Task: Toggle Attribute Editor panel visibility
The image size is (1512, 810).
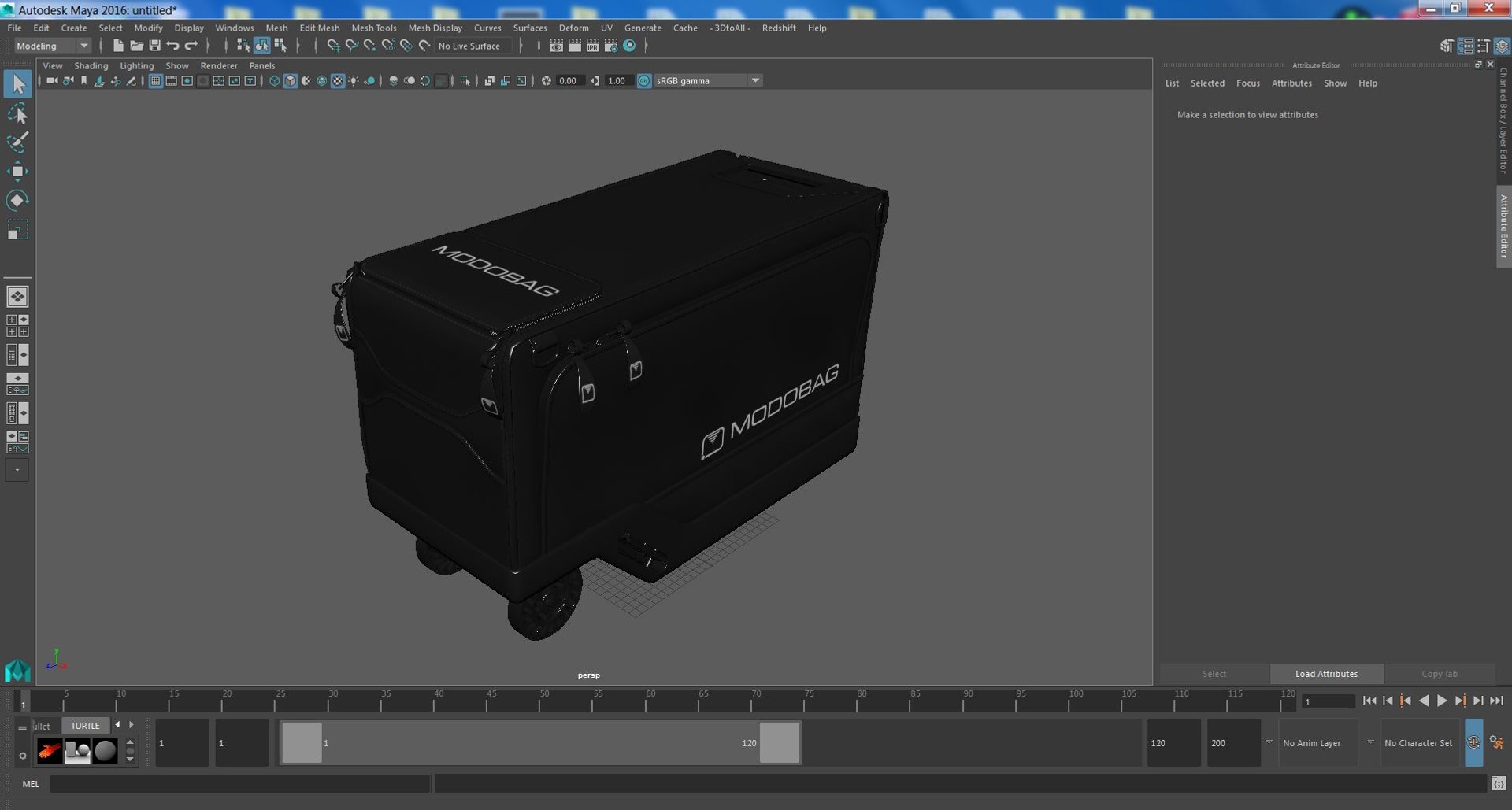Action: pos(1466,46)
